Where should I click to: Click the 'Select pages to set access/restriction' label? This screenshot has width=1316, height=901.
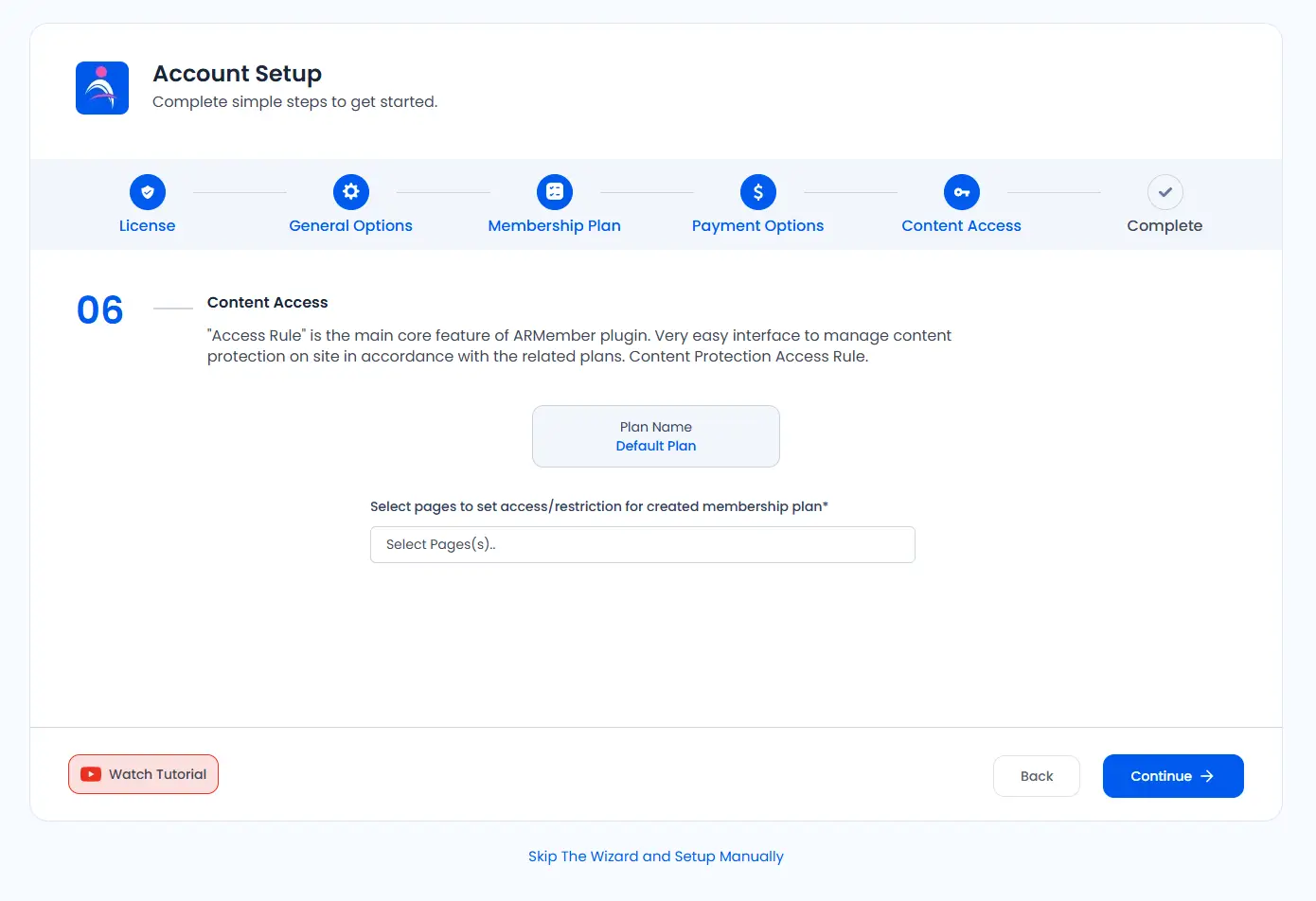[599, 506]
